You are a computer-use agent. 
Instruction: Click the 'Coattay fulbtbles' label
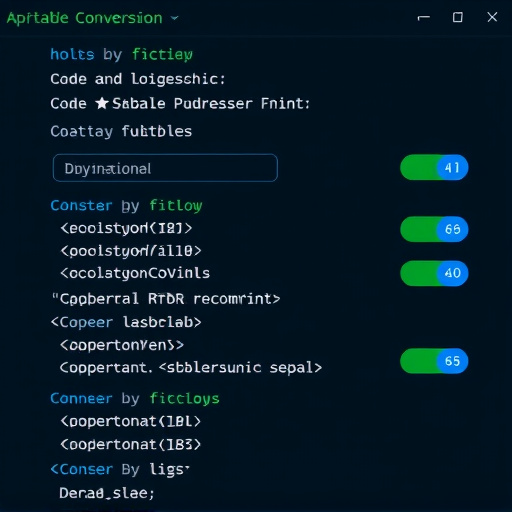point(121,131)
